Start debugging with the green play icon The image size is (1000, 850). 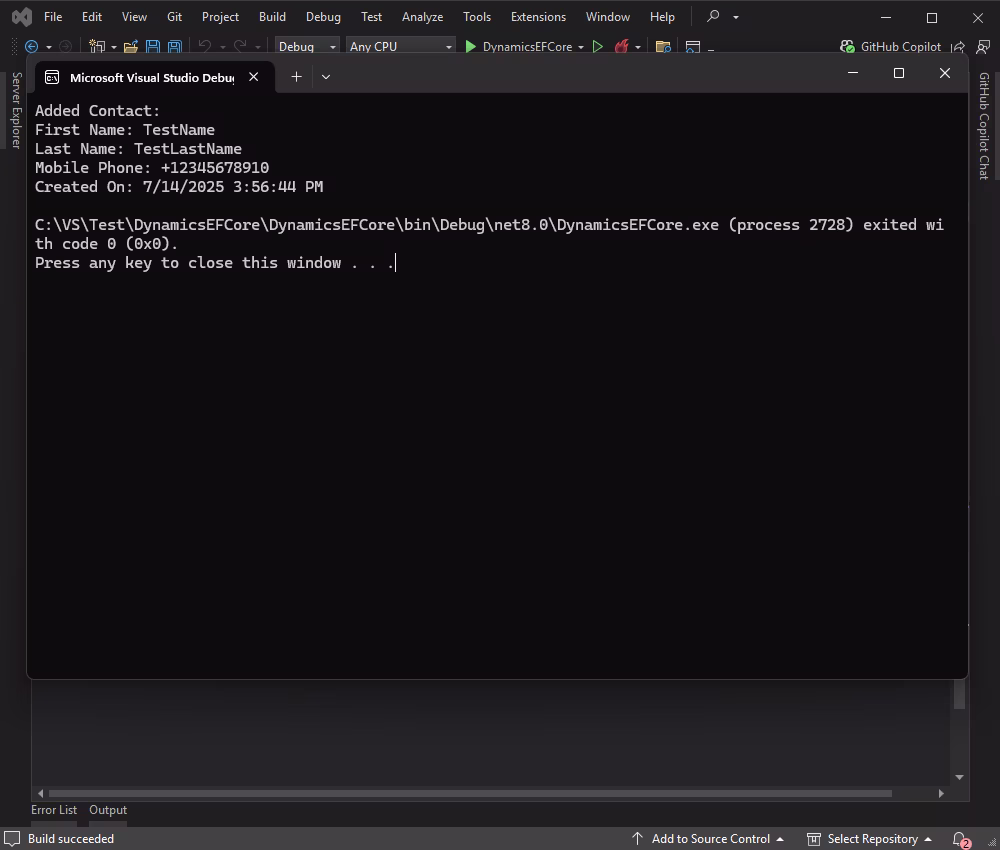point(471,47)
